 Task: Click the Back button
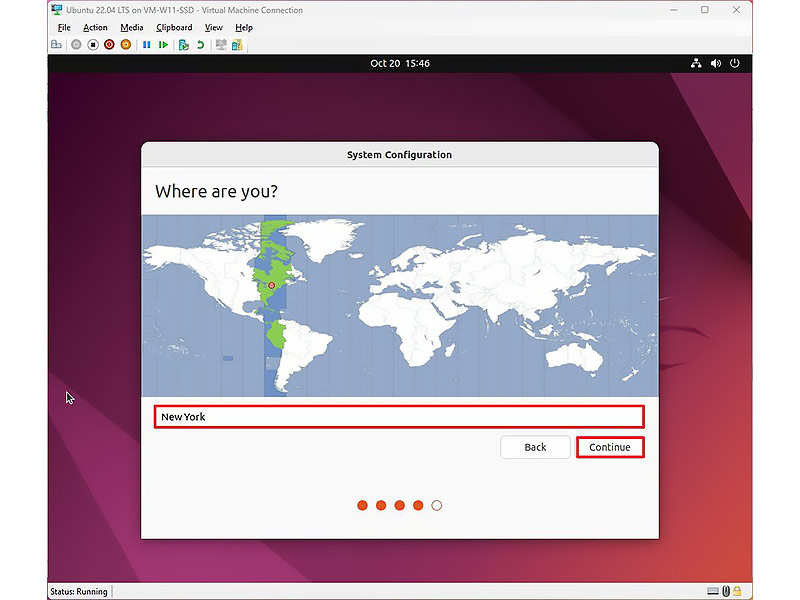(x=535, y=447)
